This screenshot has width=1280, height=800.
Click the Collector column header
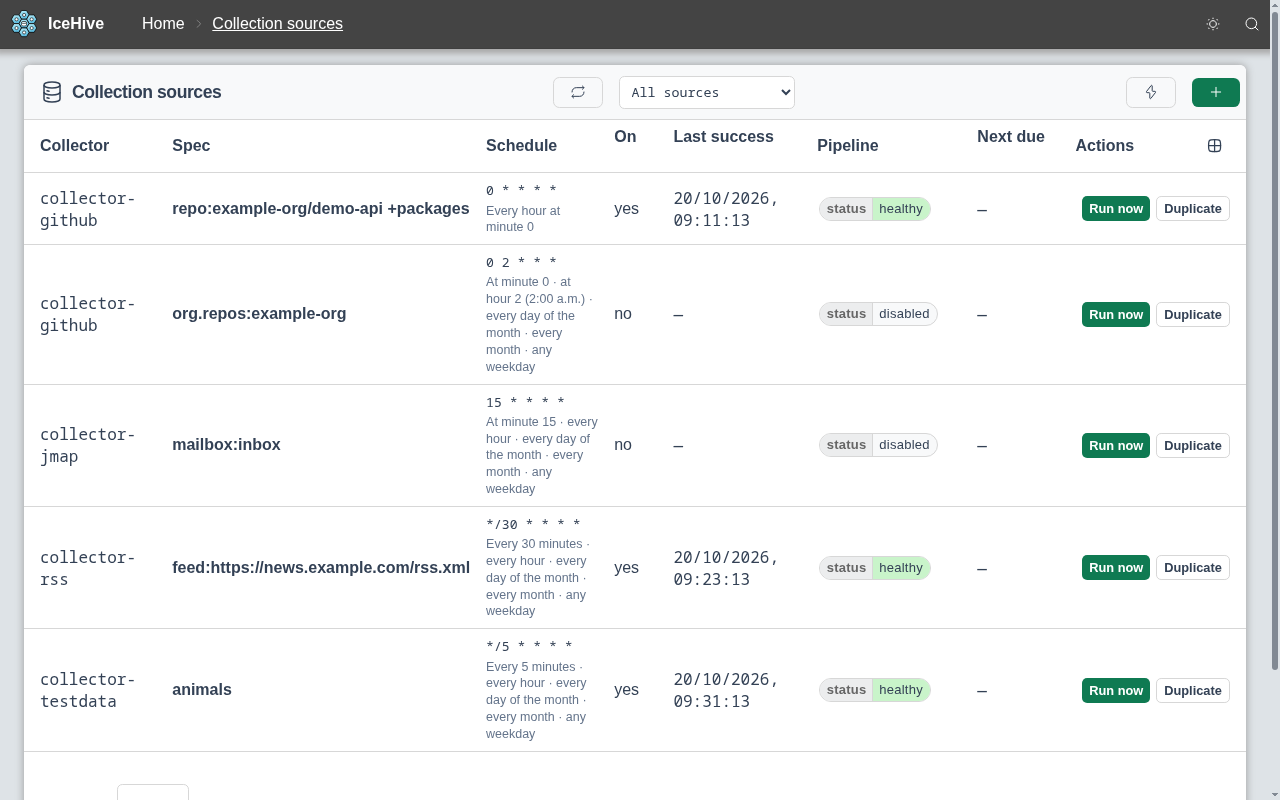click(x=74, y=146)
